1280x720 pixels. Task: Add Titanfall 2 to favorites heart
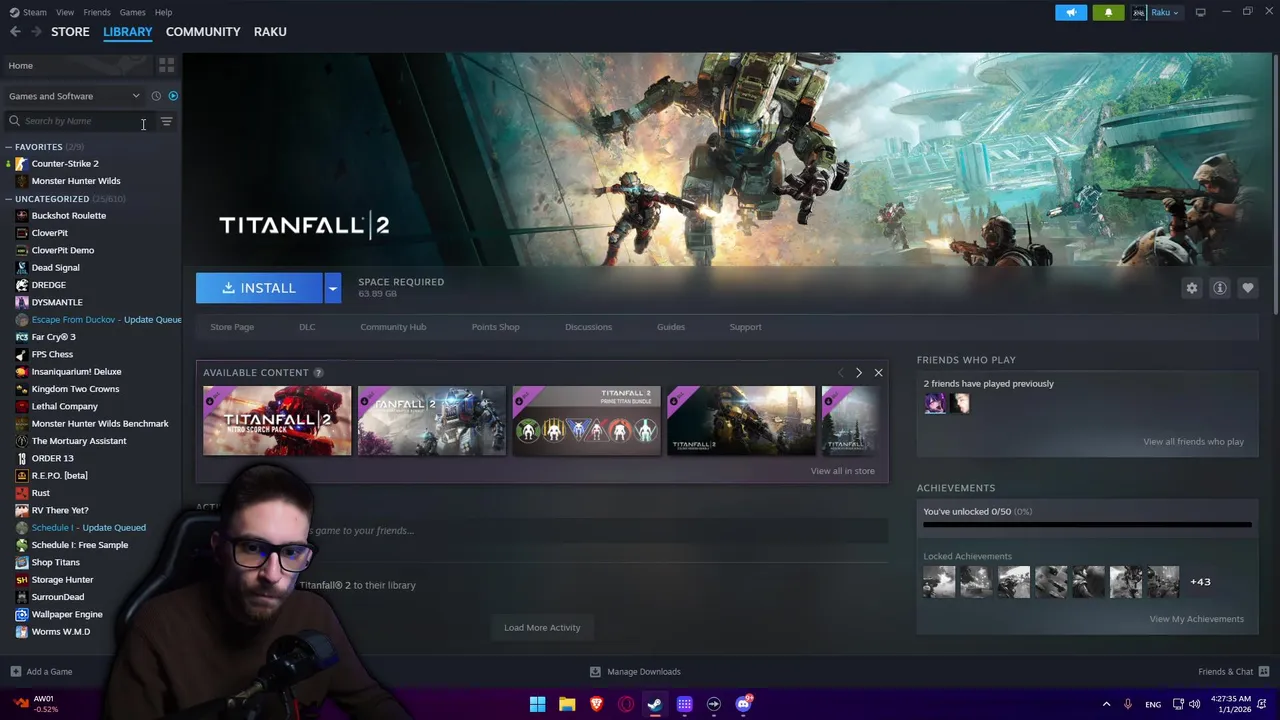coord(1248,288)
